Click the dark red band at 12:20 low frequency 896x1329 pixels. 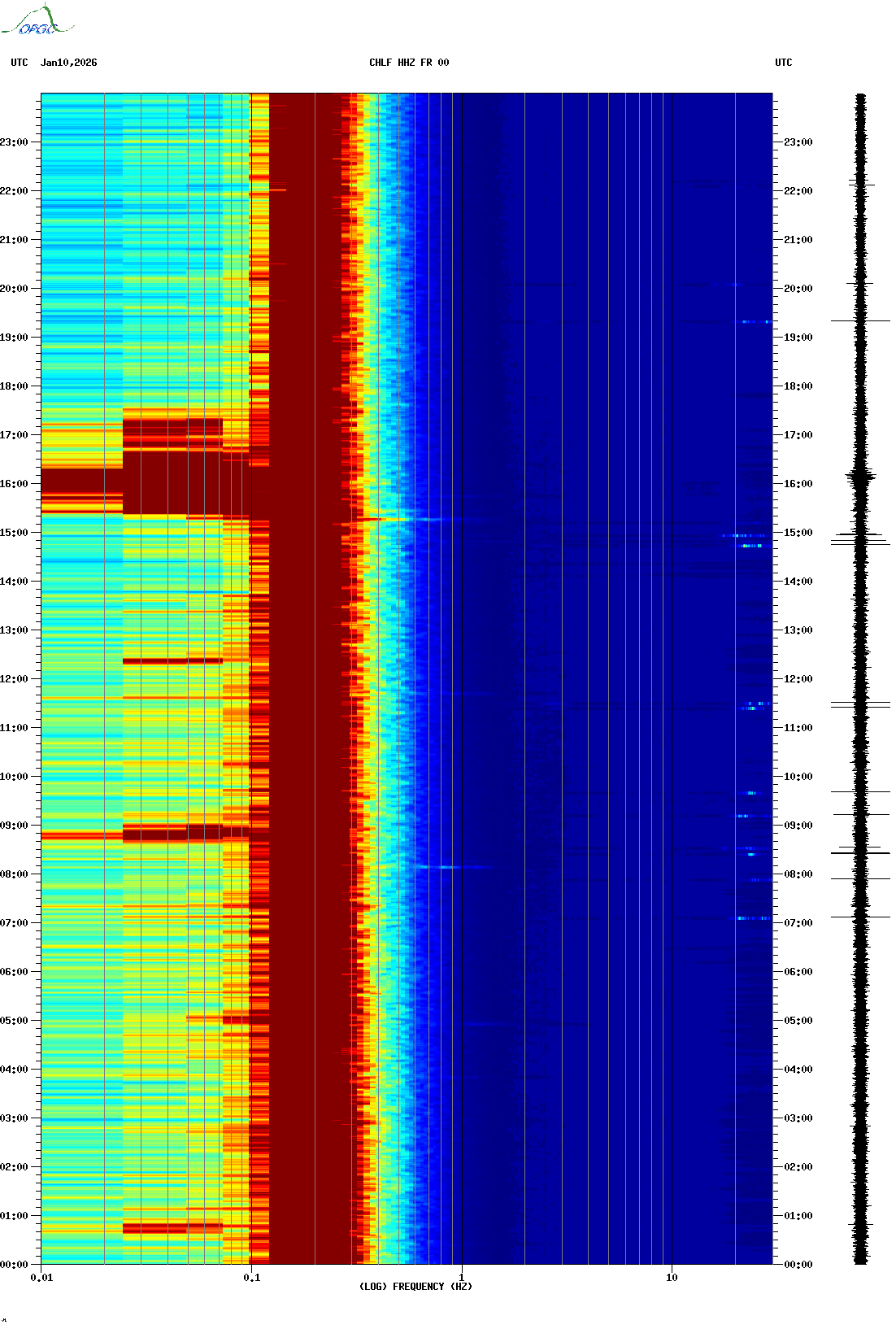click(172, 661)
